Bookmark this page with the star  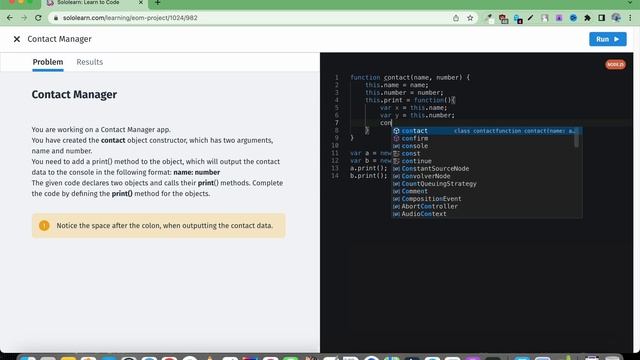coord(470,18)
